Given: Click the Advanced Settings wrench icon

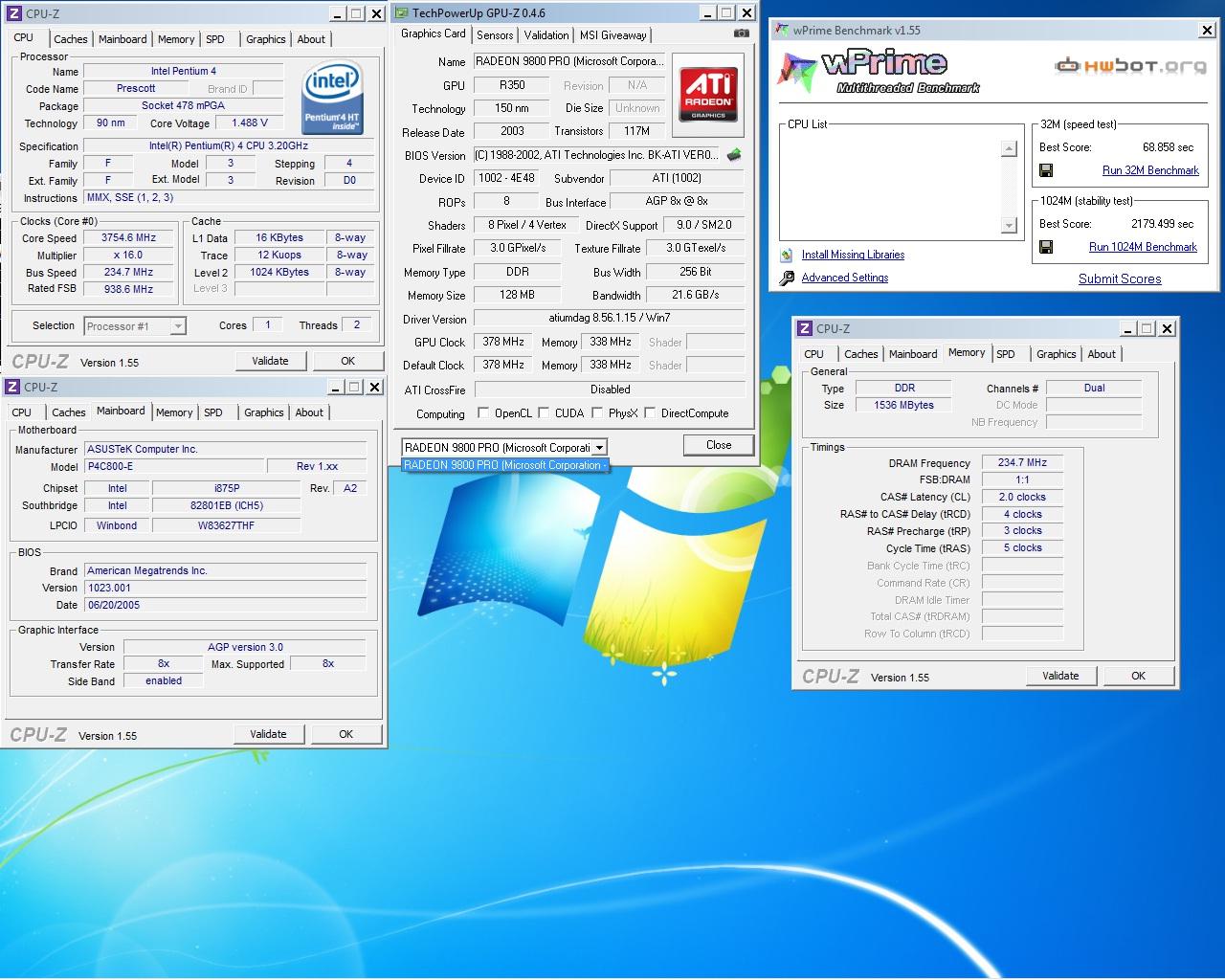Looking at the screenshot, I should pos(787,278).
